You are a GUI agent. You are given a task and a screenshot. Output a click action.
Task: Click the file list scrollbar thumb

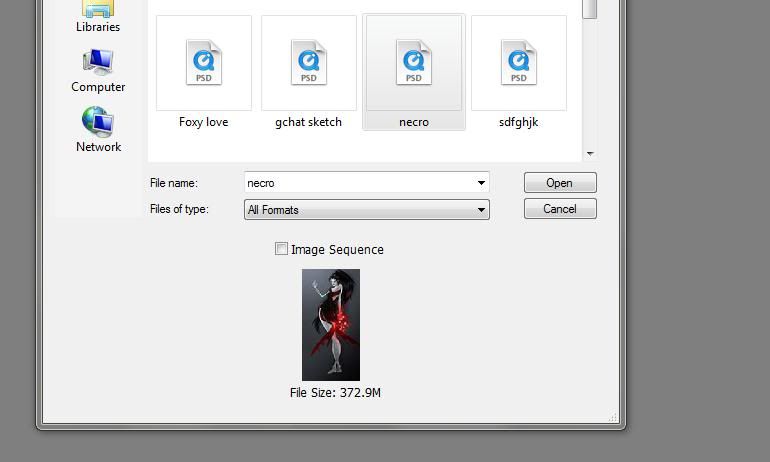pos(590,9)
